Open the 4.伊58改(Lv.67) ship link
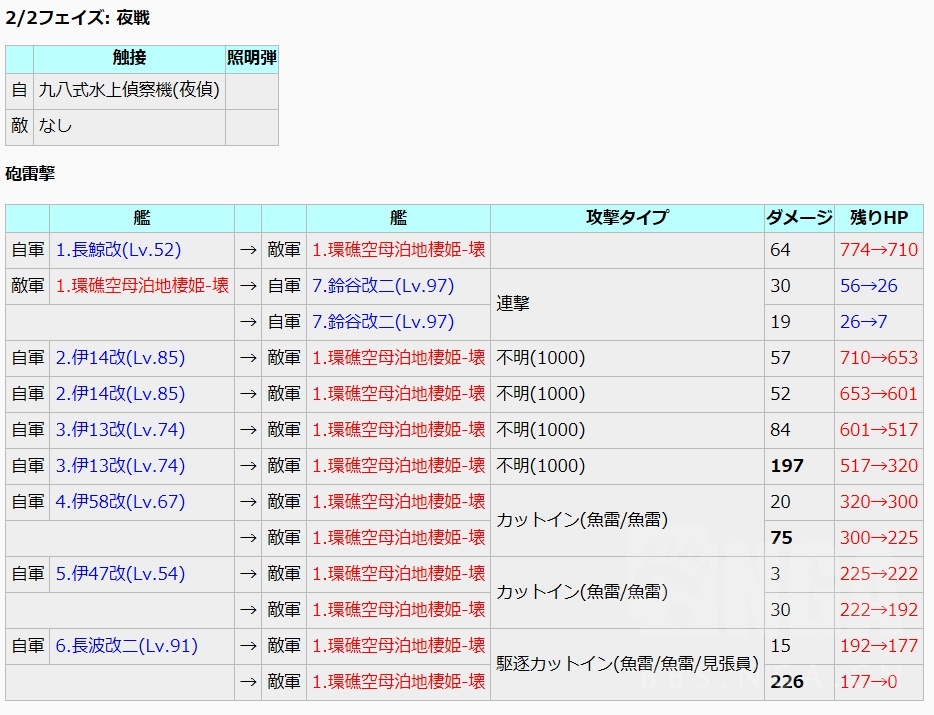934x715 pixels. pyautogui.click(x=120, y=502)
